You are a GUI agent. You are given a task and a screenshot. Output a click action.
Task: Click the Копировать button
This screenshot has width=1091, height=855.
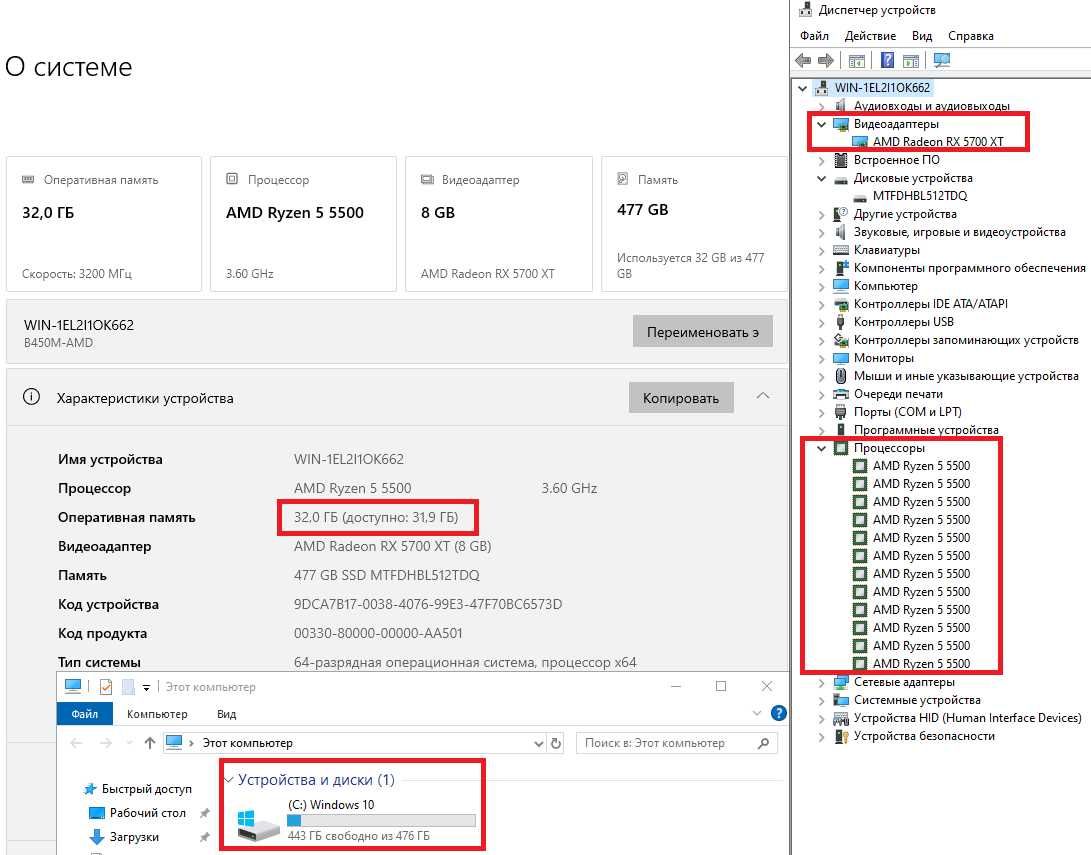click(681, 398)
